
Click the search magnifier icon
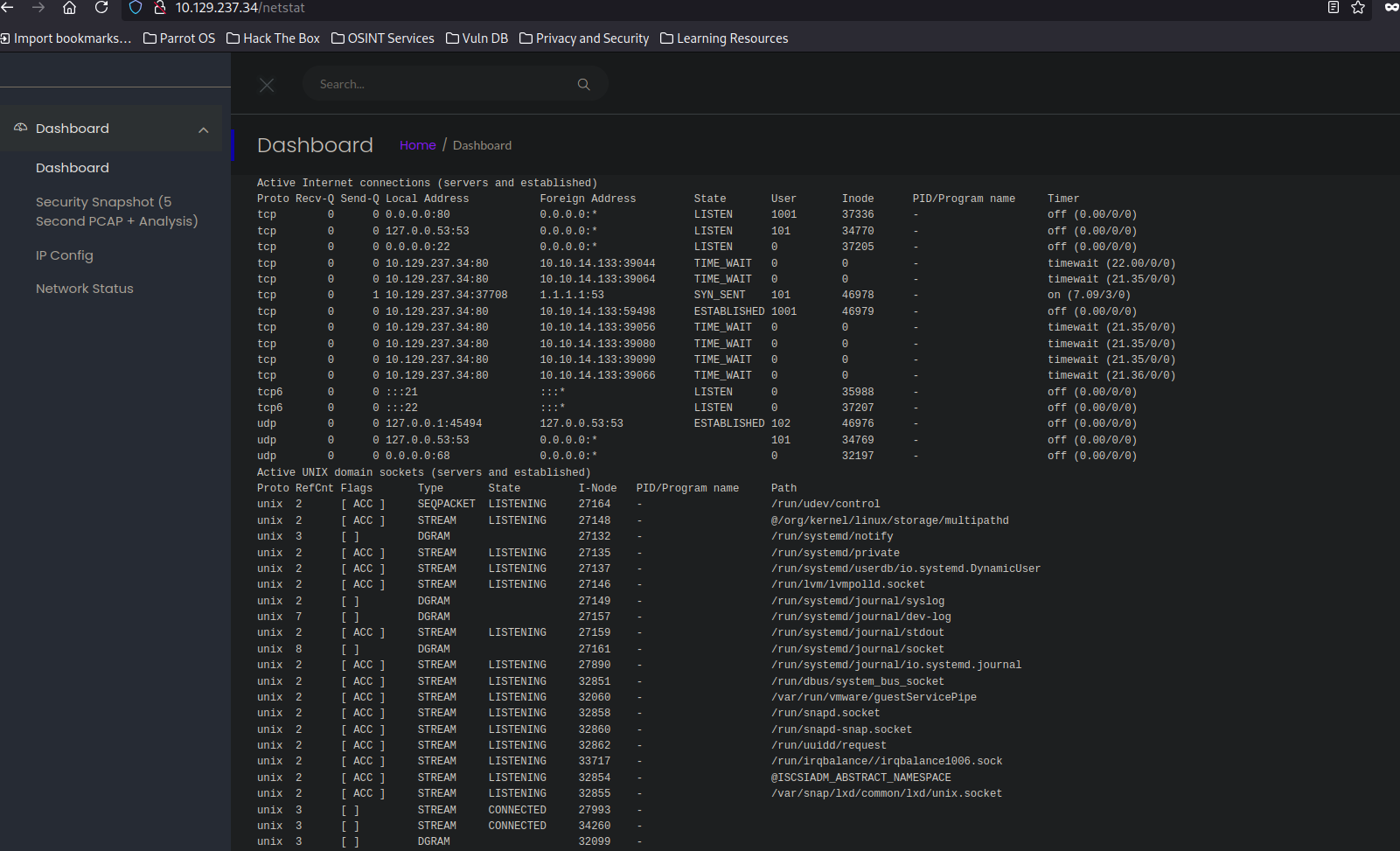[584, 85]
